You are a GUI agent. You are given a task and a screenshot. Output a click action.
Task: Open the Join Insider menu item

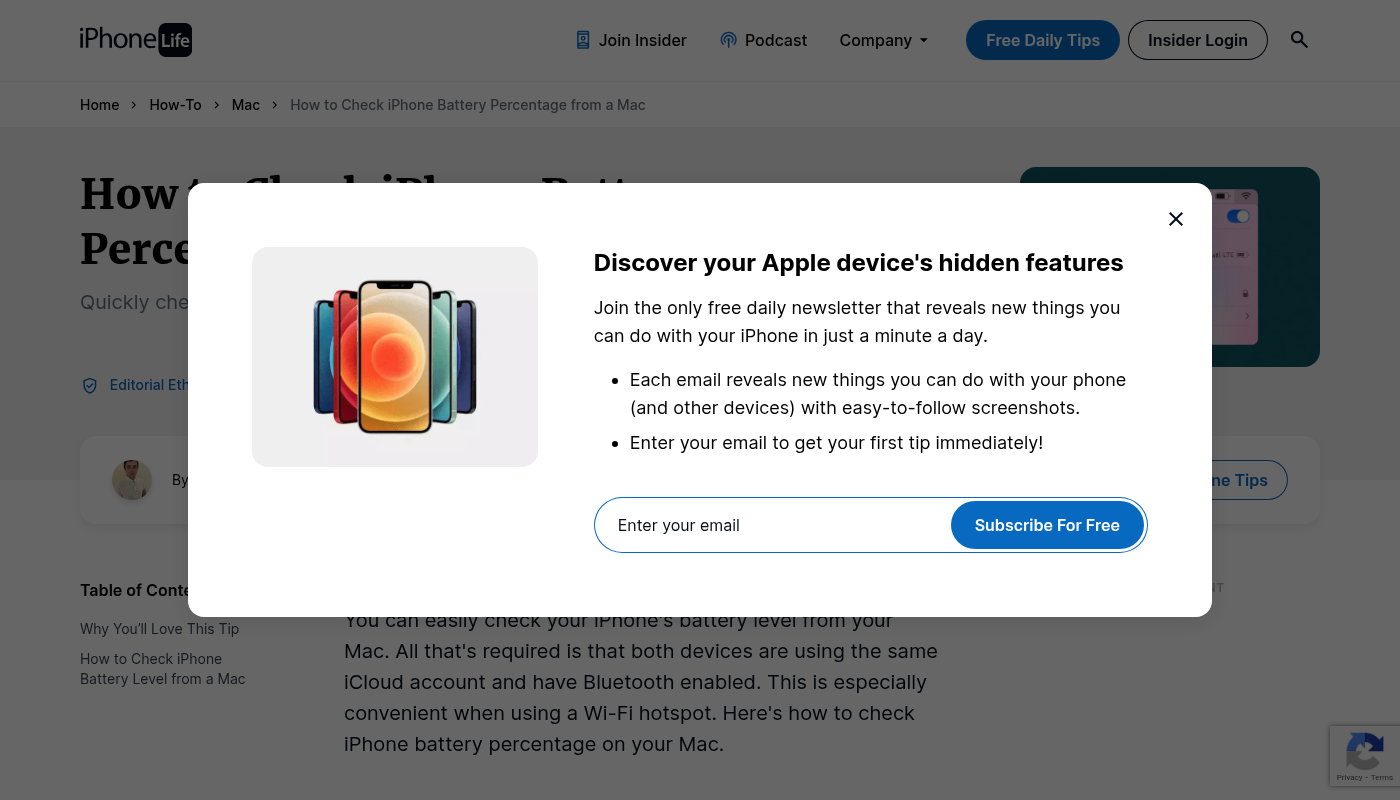click(x=642, y=40)
